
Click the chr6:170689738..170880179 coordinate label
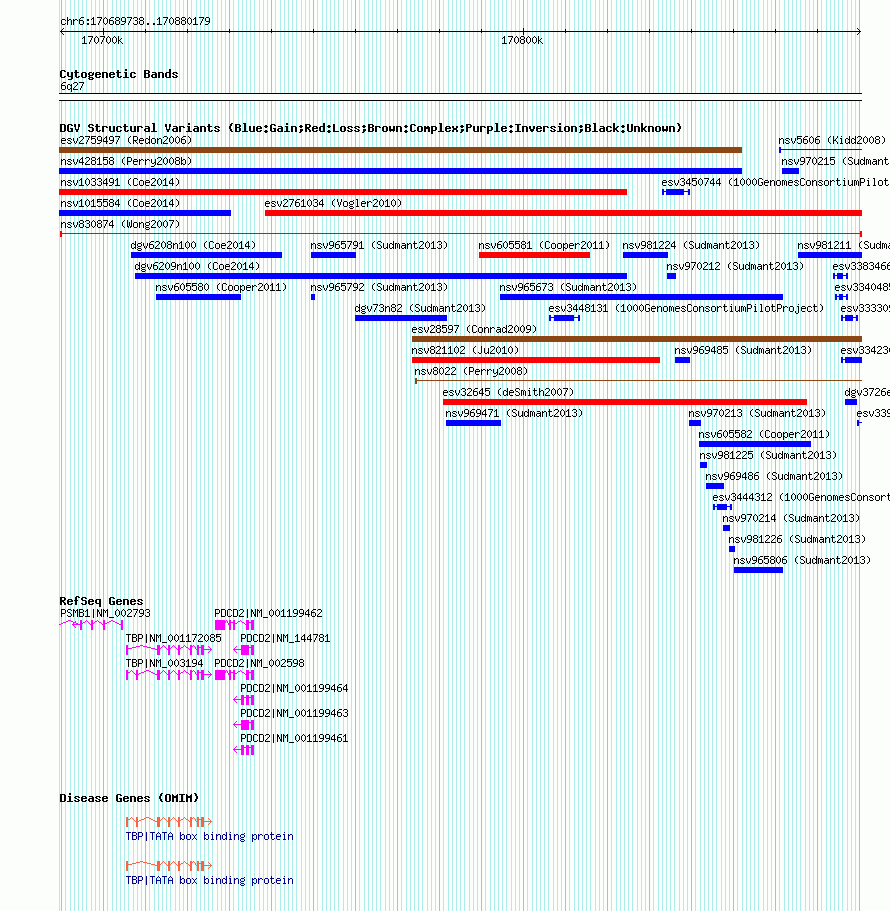pyautogui.click(x=135, y=21)
